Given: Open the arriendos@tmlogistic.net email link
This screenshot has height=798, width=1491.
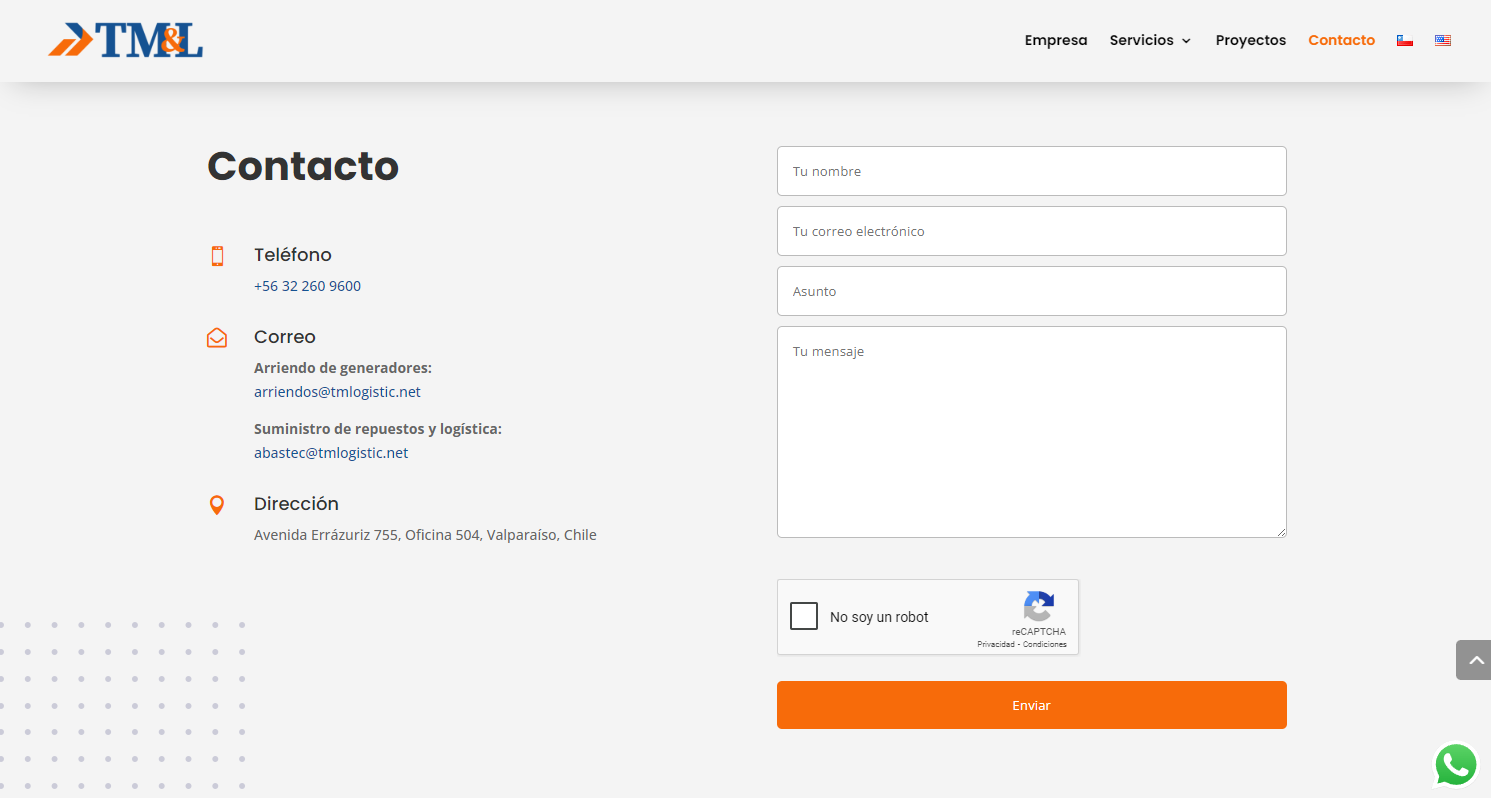Looking at the screenshot, I should pos(337,392).
